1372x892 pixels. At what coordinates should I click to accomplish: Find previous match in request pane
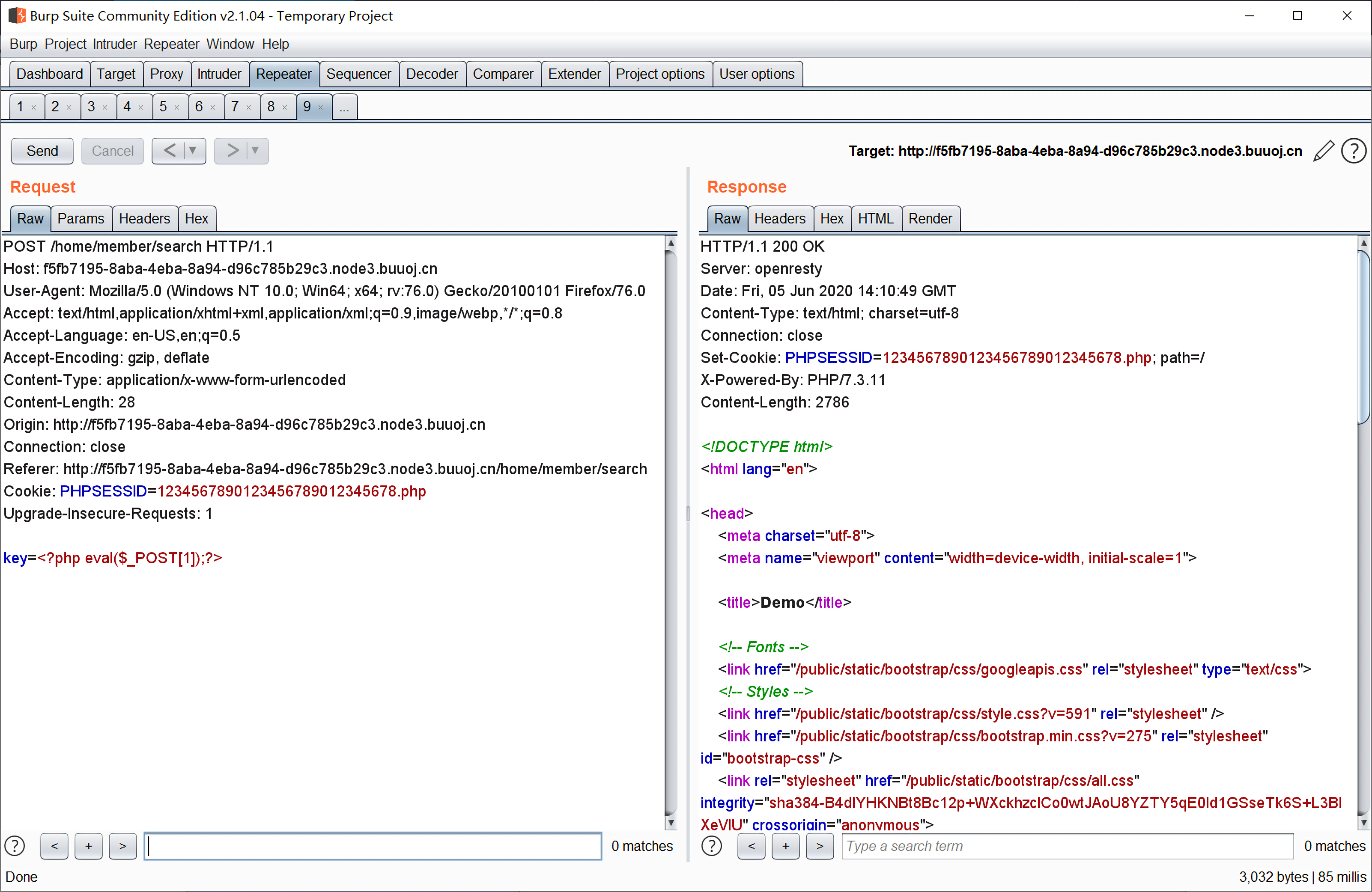click(54, 846)
